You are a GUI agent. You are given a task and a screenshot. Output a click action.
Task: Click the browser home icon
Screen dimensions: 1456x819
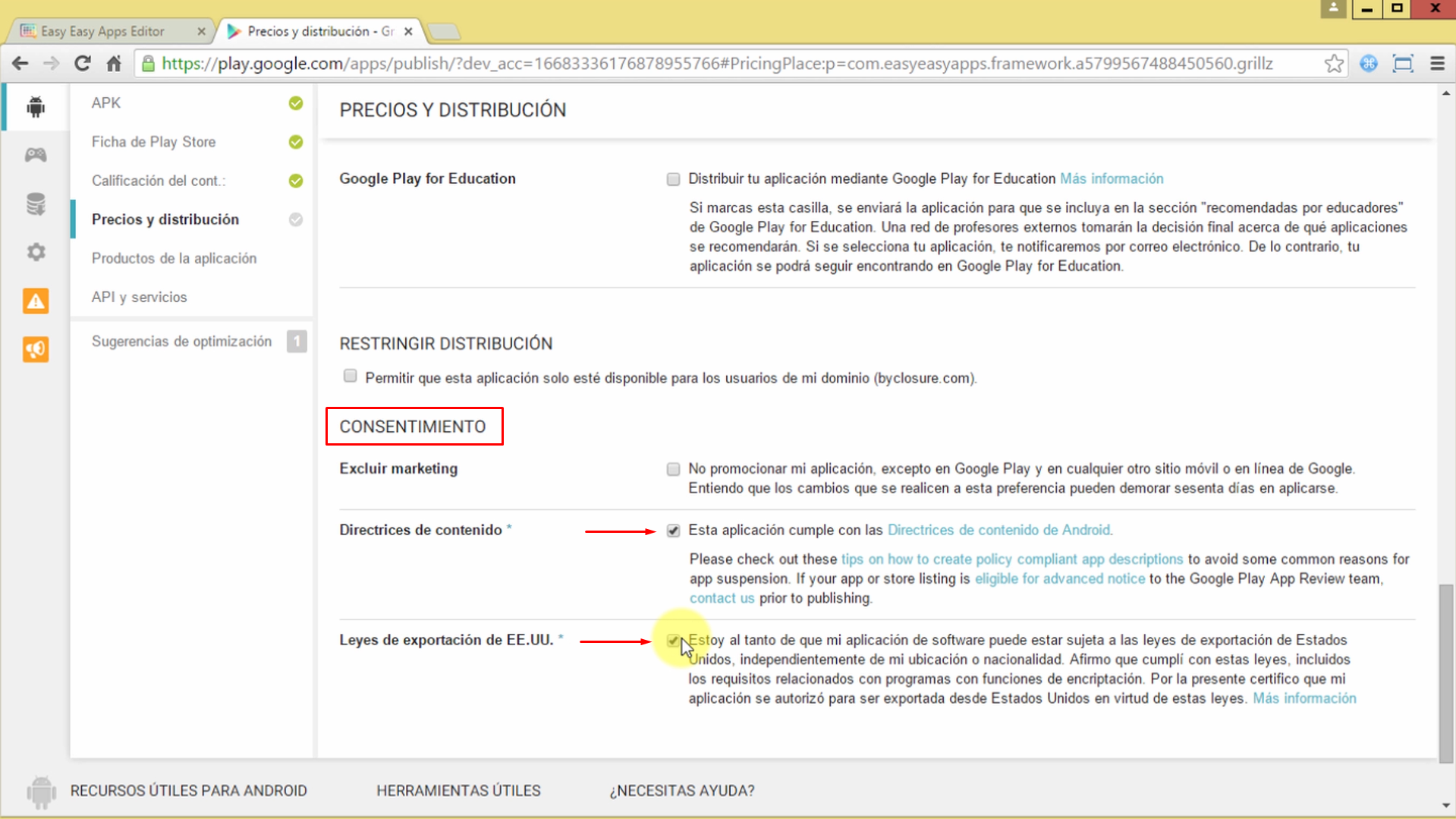coord(114,64)
